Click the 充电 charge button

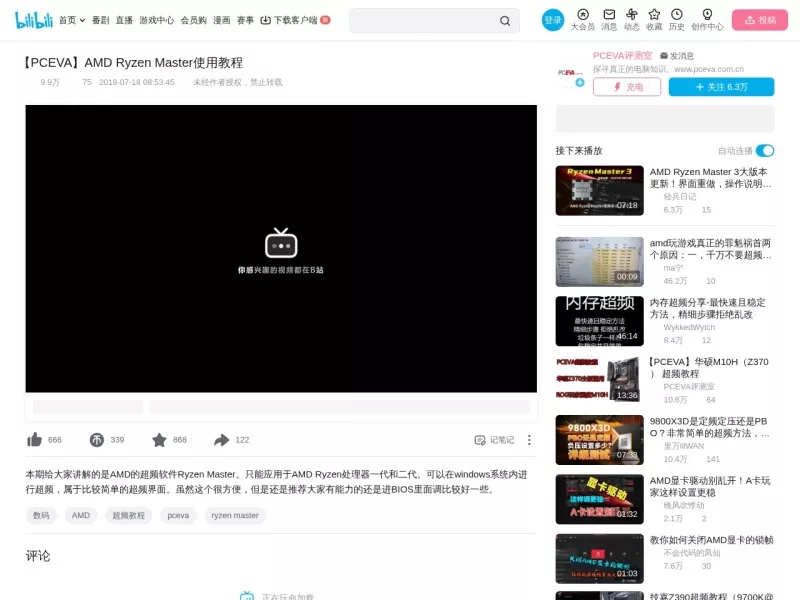coord(627,87)
